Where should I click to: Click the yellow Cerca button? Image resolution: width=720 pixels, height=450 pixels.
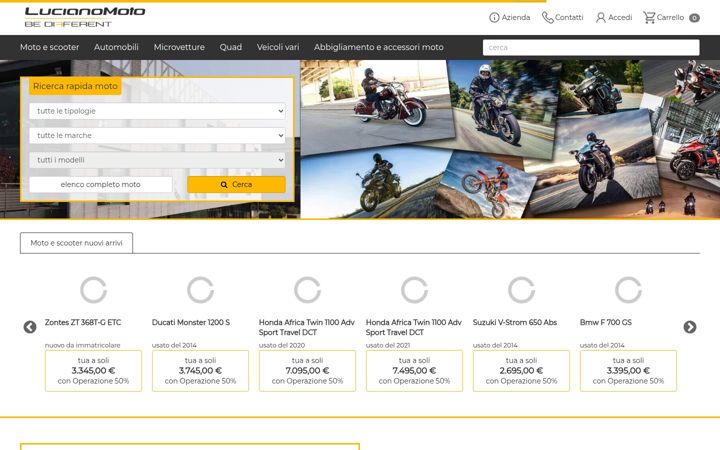pos(236,185)
